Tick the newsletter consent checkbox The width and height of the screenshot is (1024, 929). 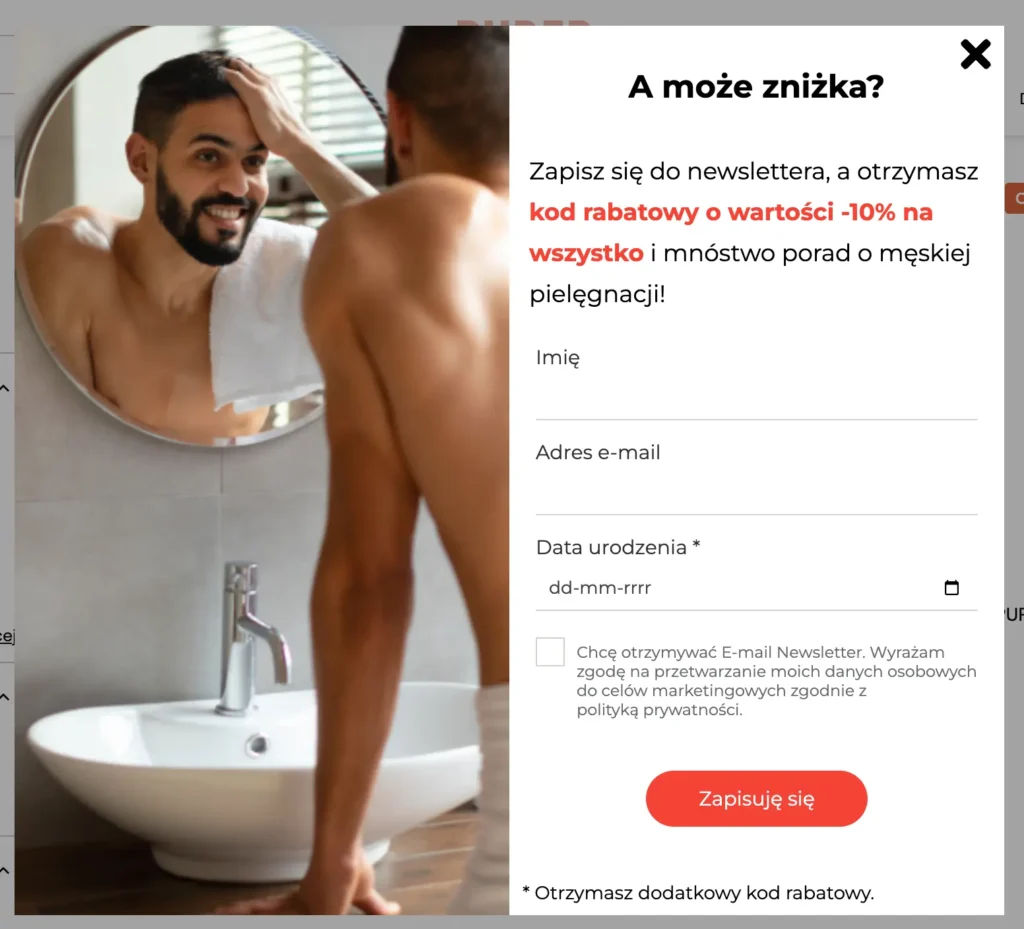[550, 652]
